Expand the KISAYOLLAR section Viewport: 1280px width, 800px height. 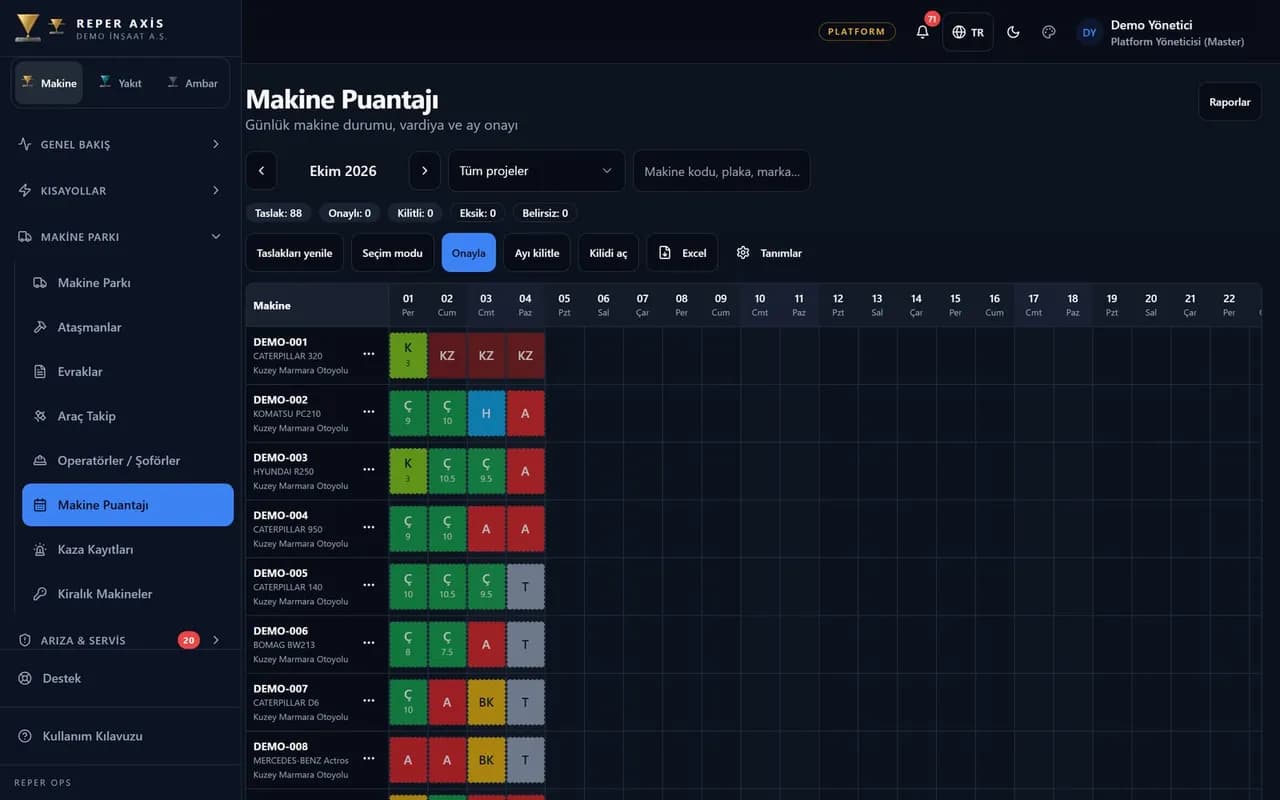coord(120,190)
